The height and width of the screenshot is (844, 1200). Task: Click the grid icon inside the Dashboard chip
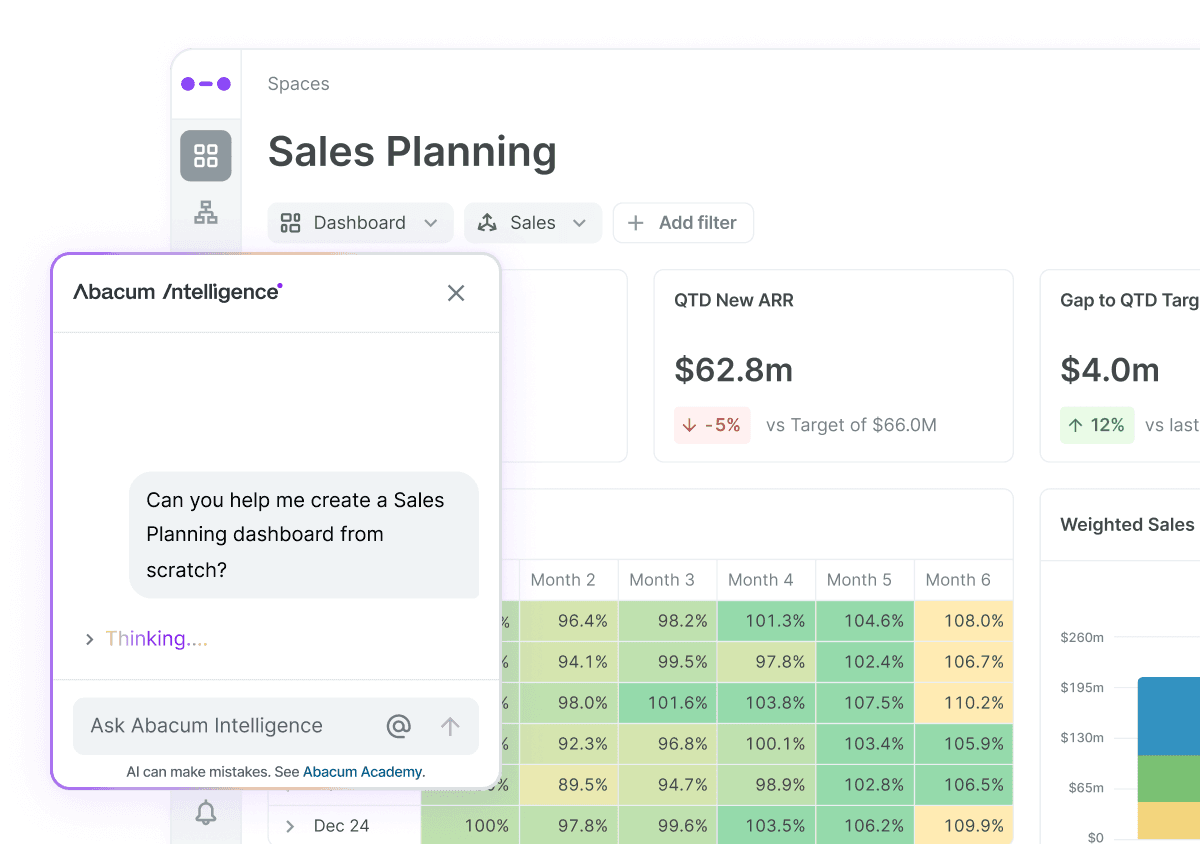tap(290, 222)
